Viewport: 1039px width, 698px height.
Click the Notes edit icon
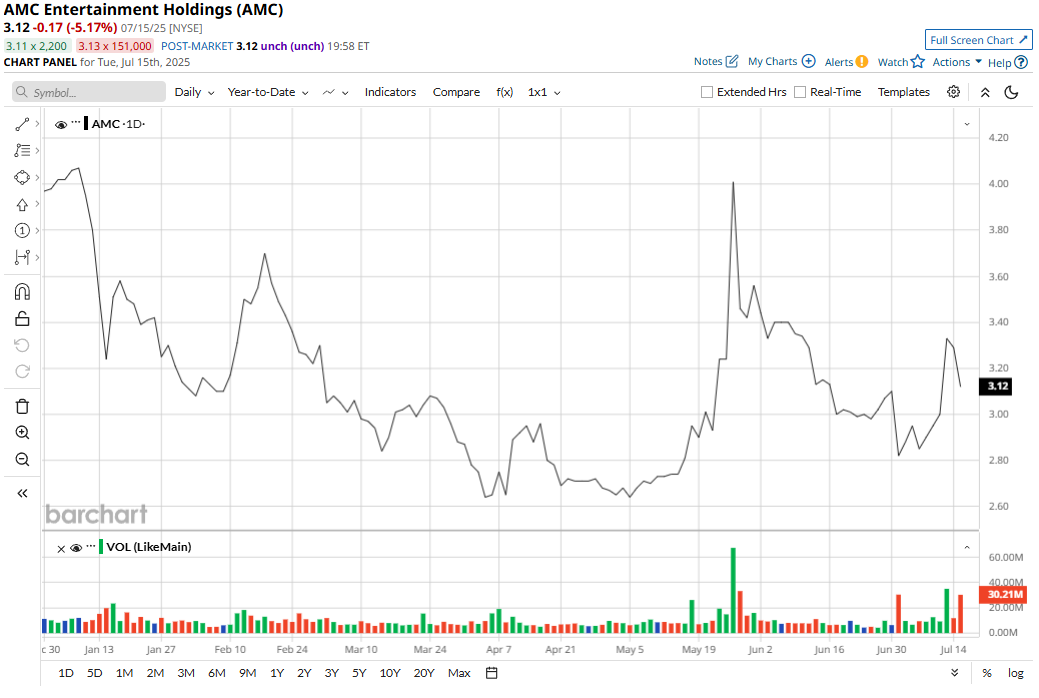coord(732,61)
